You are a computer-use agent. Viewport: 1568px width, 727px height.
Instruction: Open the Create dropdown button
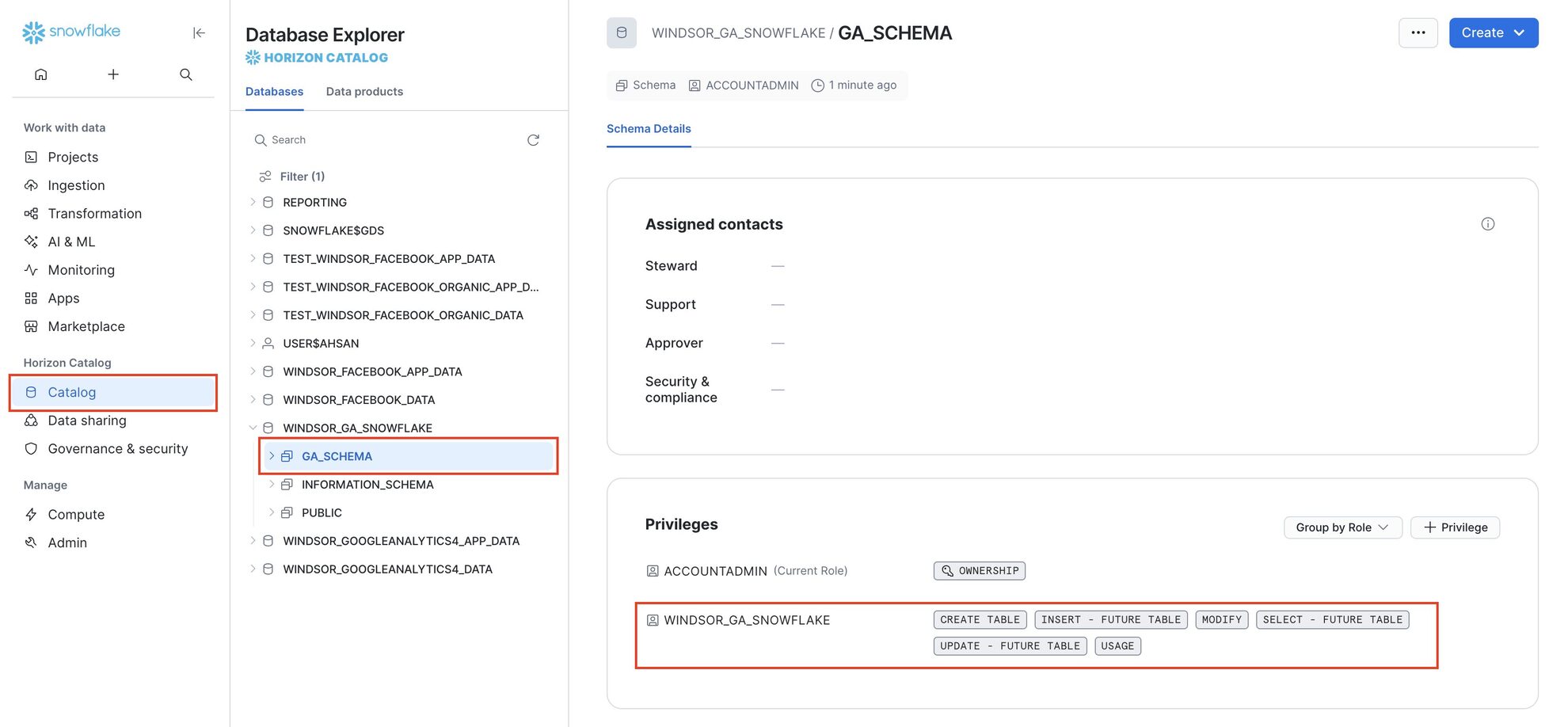(1494, 32)
